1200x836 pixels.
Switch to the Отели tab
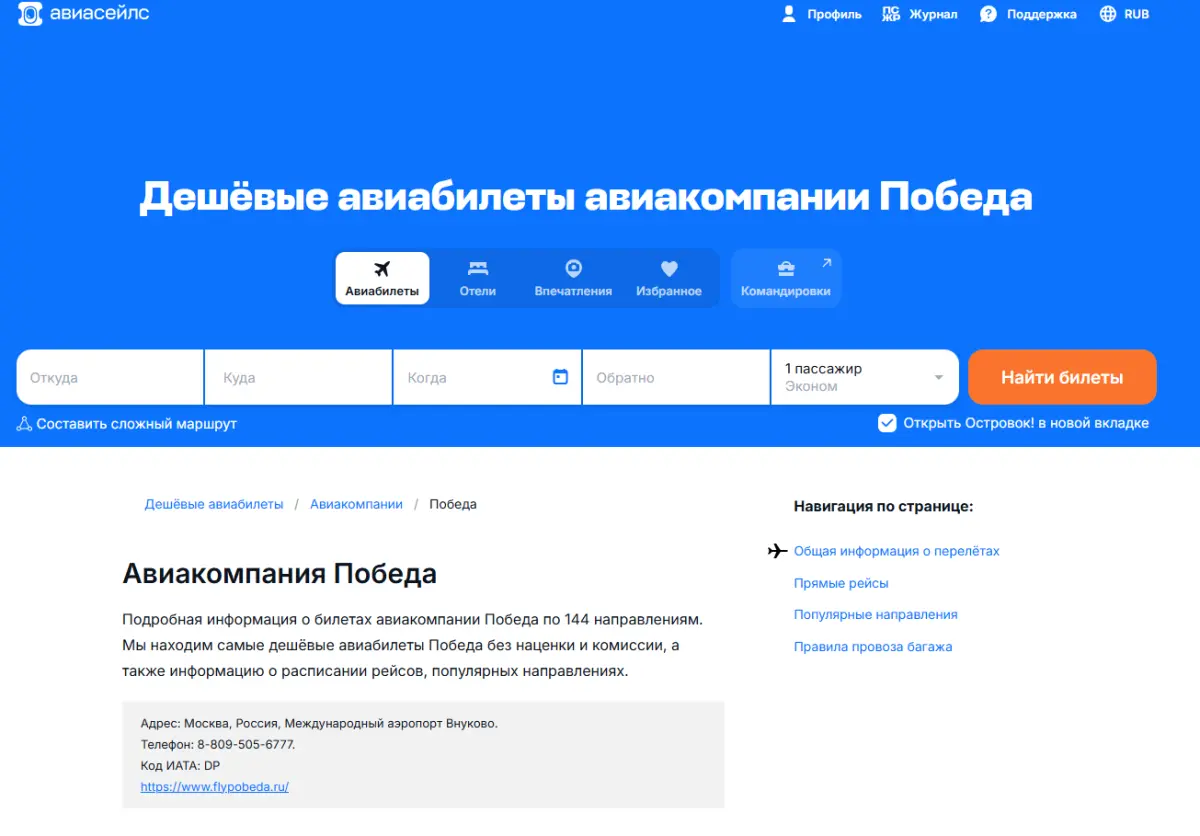point(478,278)
